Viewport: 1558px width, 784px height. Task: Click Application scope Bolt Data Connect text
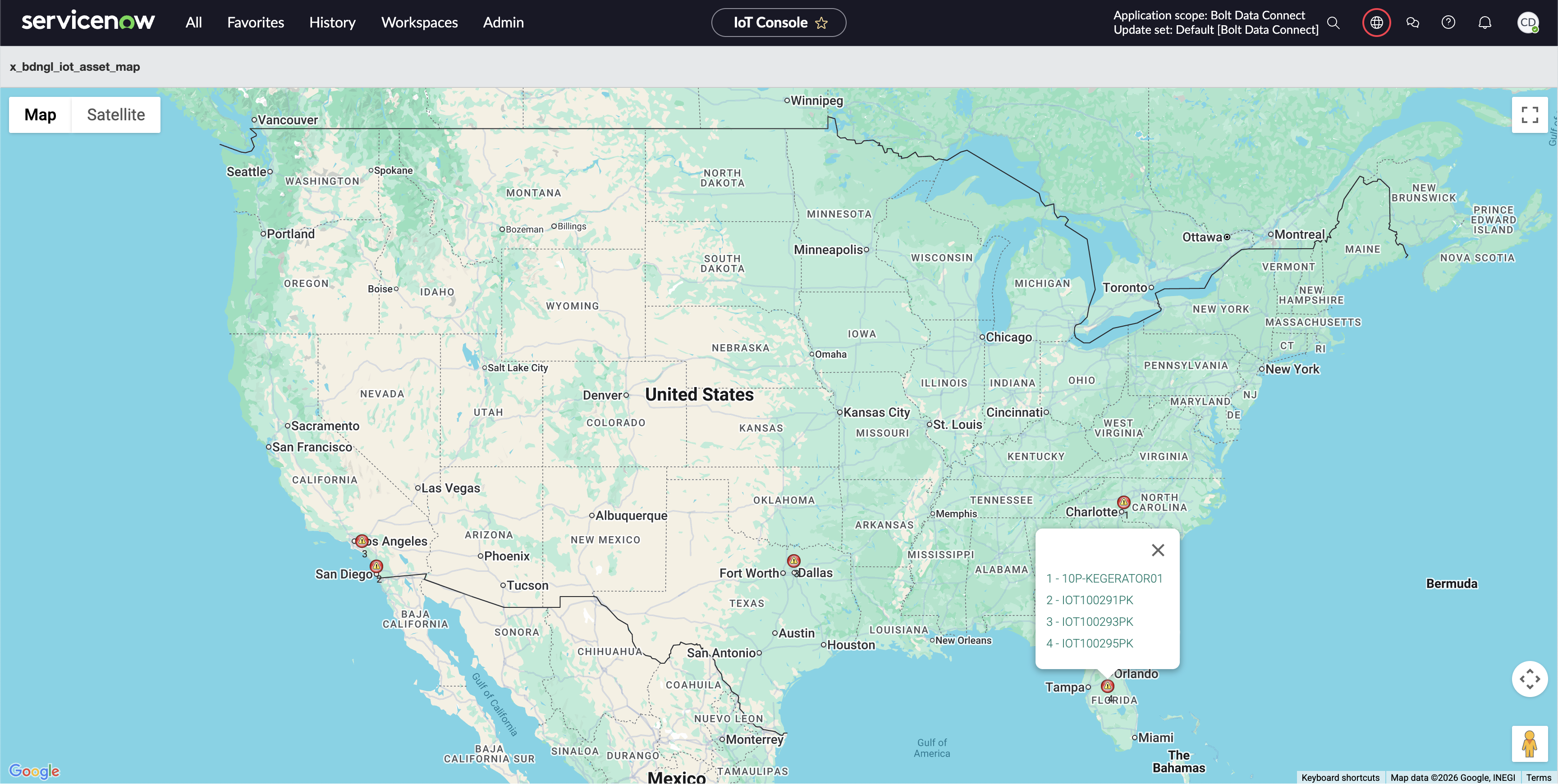click(1209, 16)
